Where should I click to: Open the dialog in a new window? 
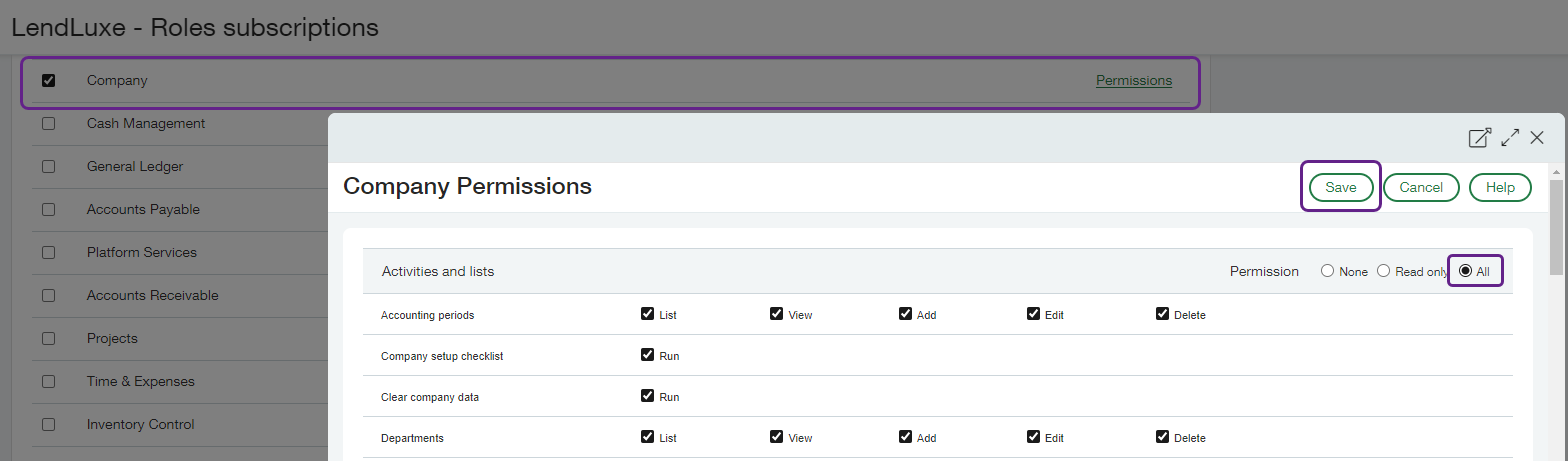(1479, 138)
